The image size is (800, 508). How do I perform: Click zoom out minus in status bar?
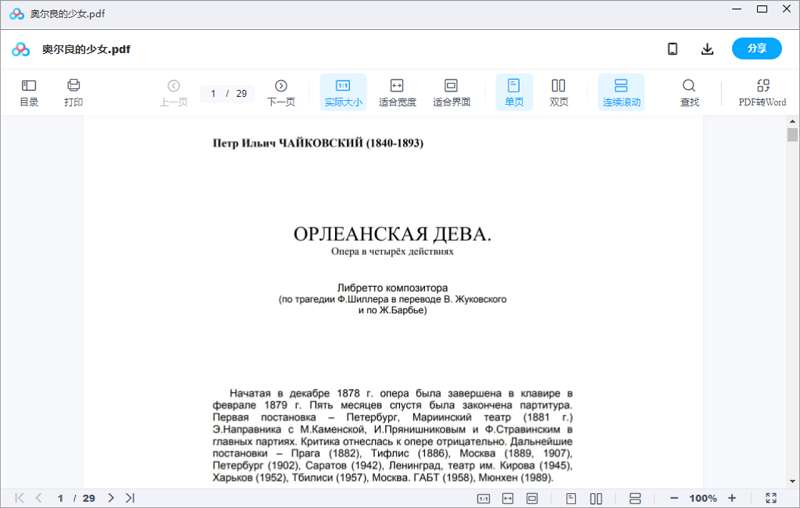point(674,498)
